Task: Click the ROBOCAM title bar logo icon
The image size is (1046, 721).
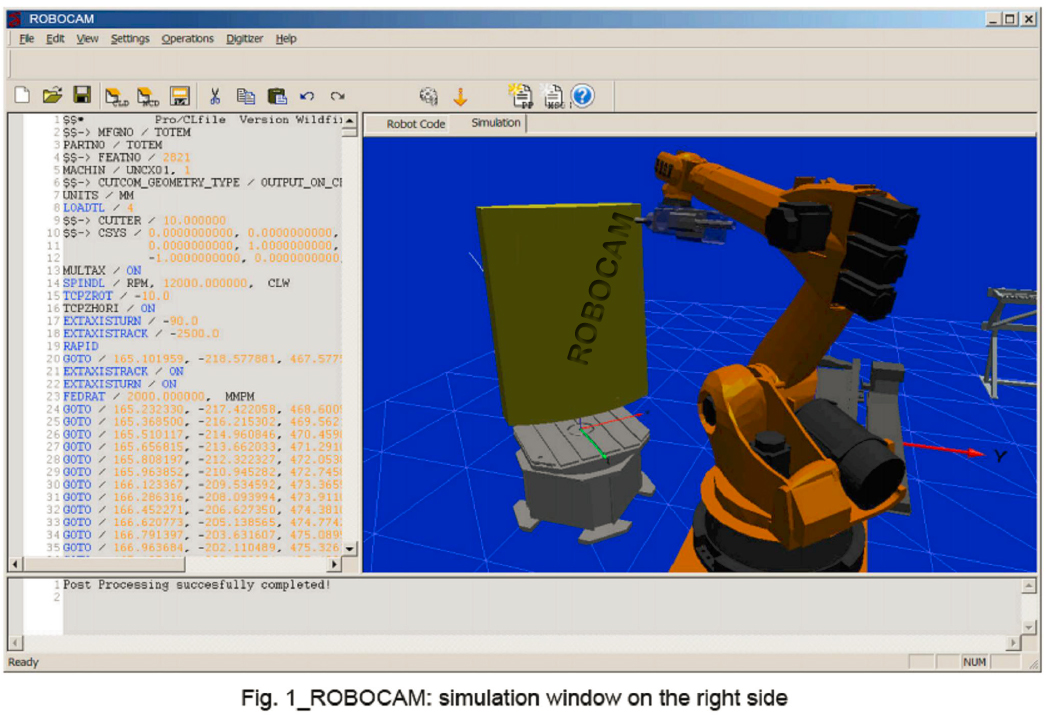Action: [15, 19]
